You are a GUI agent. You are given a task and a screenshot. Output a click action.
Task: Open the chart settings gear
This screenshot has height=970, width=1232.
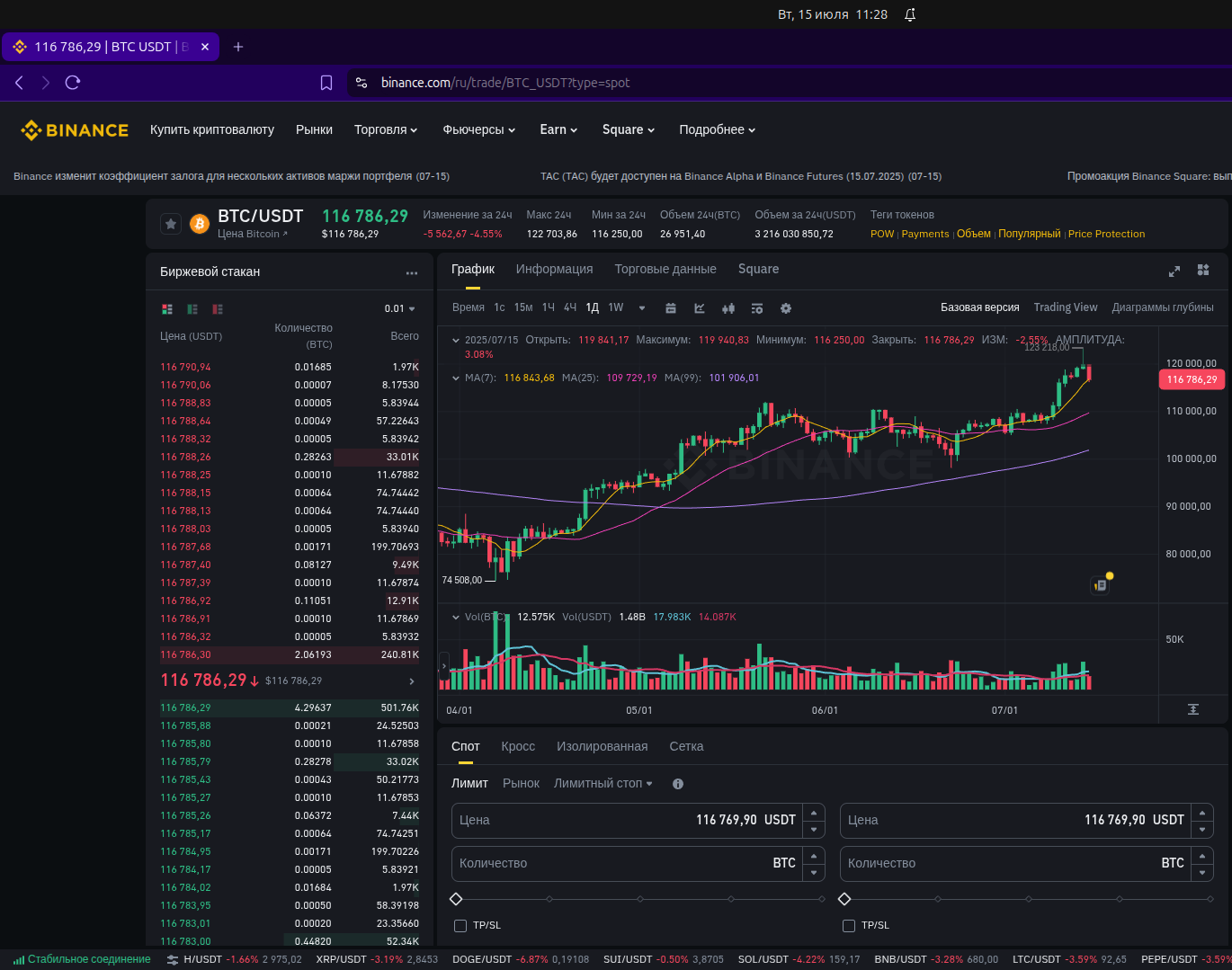786,308
